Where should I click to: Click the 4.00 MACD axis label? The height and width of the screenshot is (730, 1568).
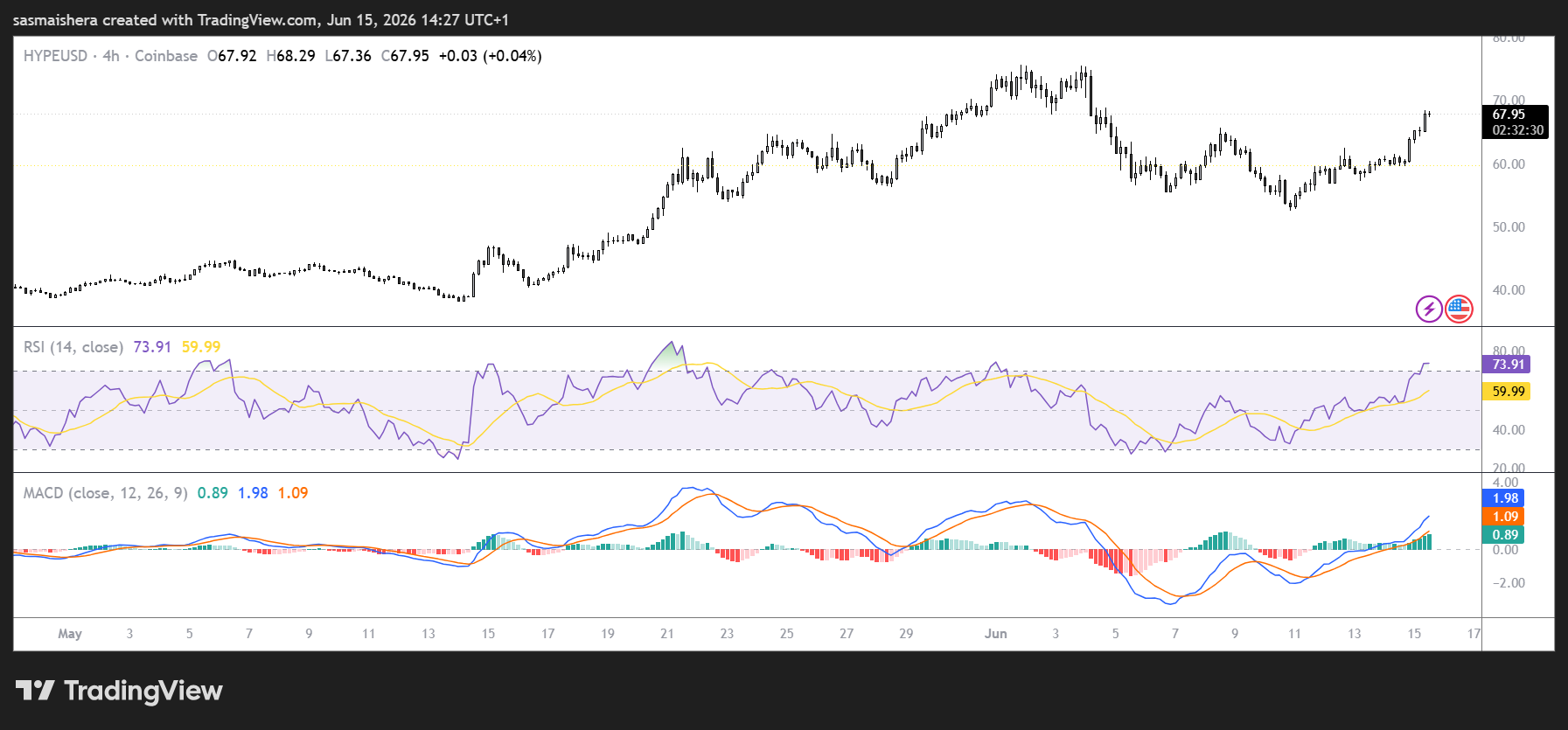point(1505,483)
